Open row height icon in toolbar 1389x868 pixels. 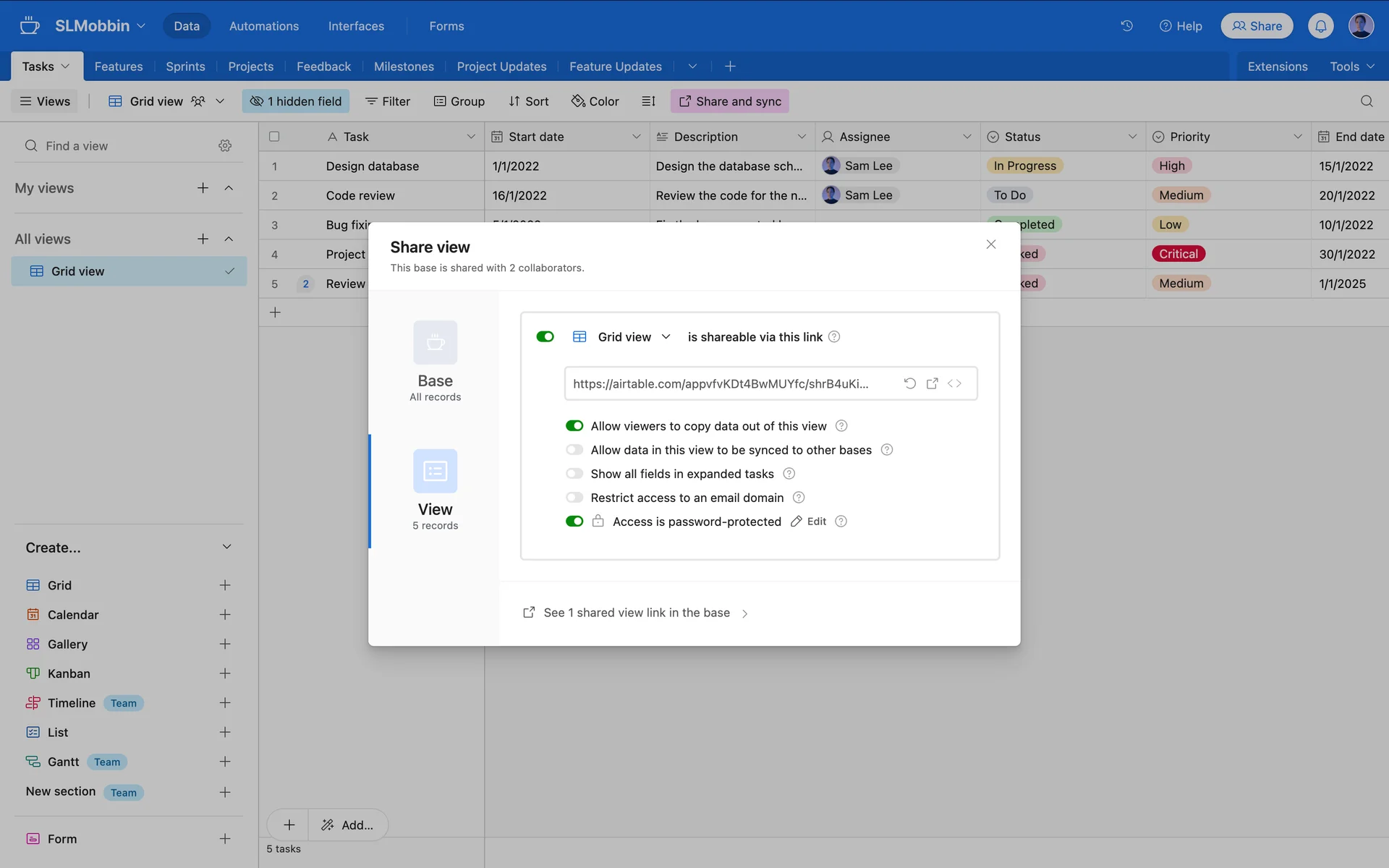(x=648, y=101)
